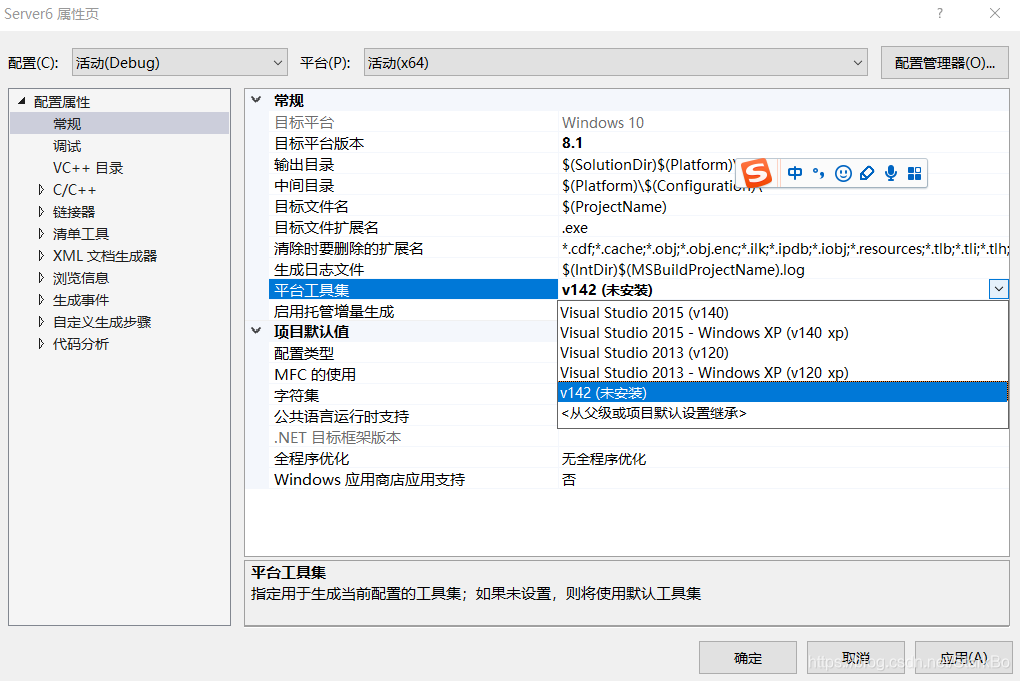
Task: Click the 平台工具集 property label
Action: click(x=312, y=290)
